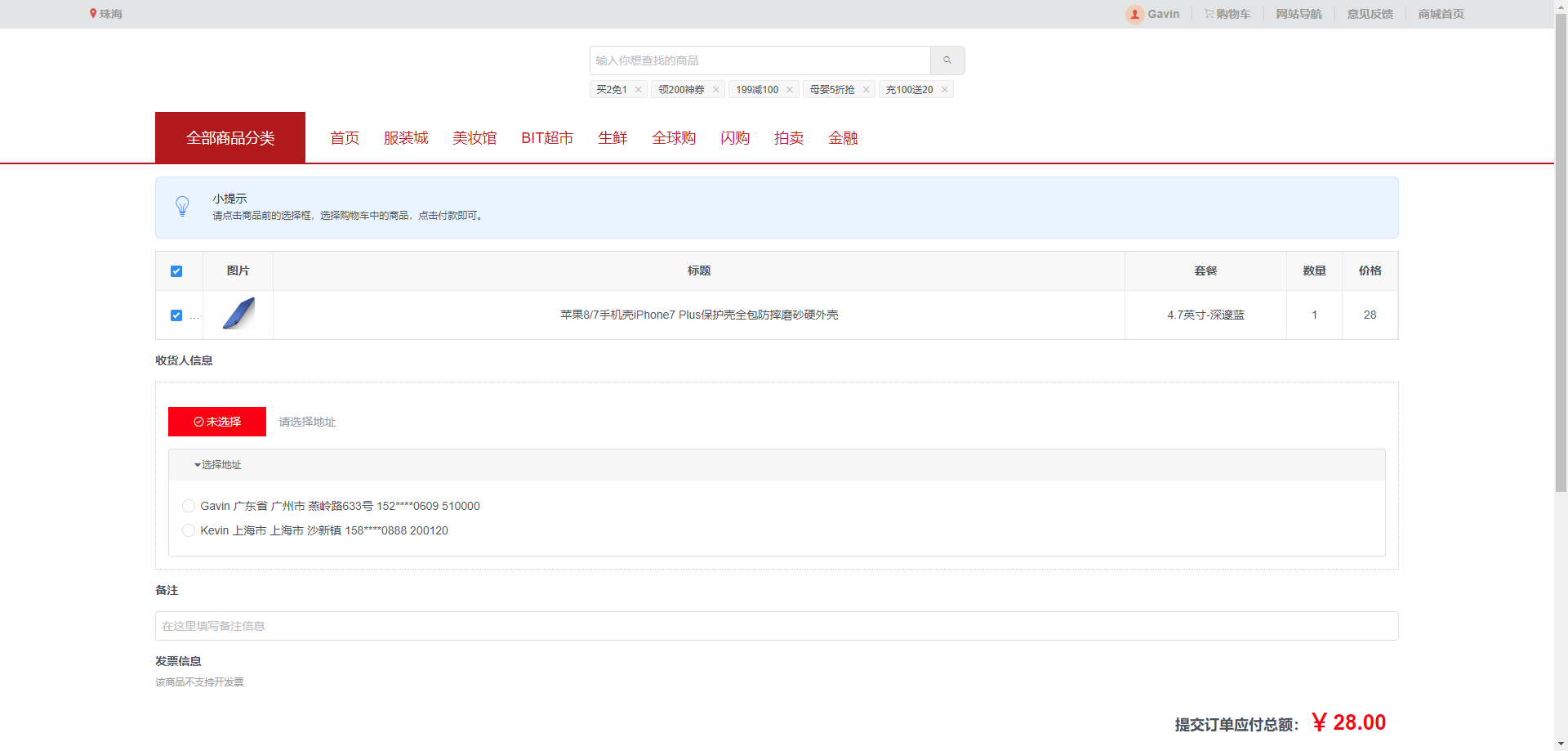This screenshot has width=1568, height=751.
Task: Click the search magnifier icon button
Action: tap(947, 60)
